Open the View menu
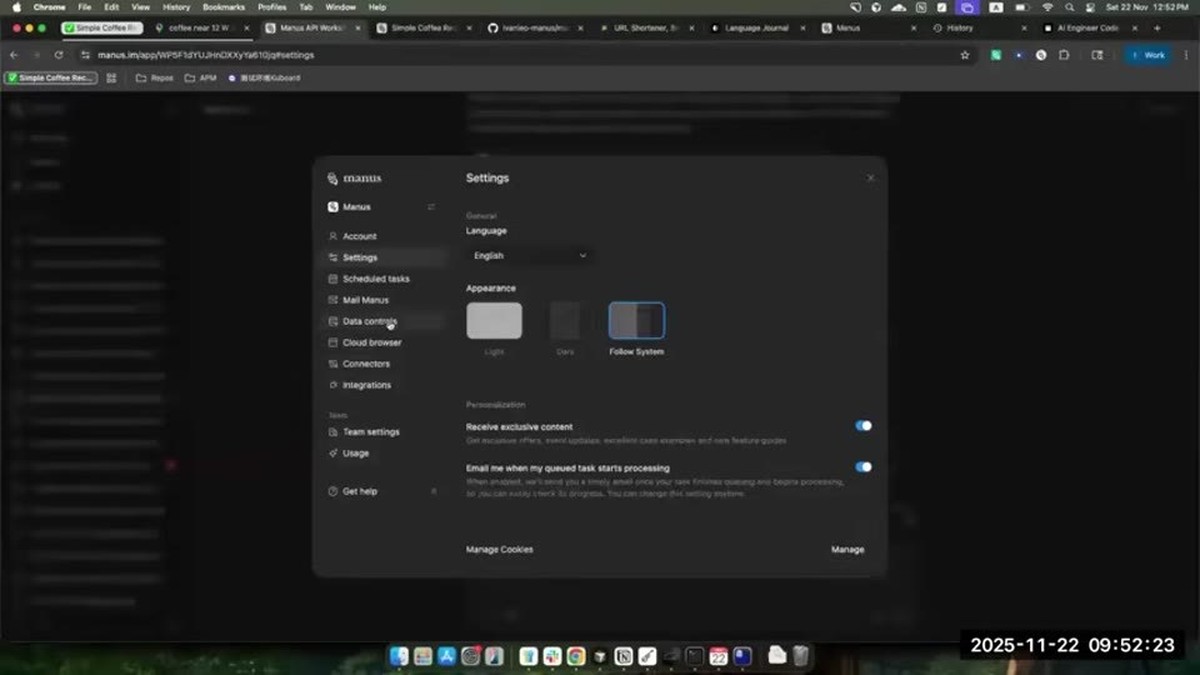Image resolution: width=1200 pixels, height=675 pixels. (x=141, y=7)
